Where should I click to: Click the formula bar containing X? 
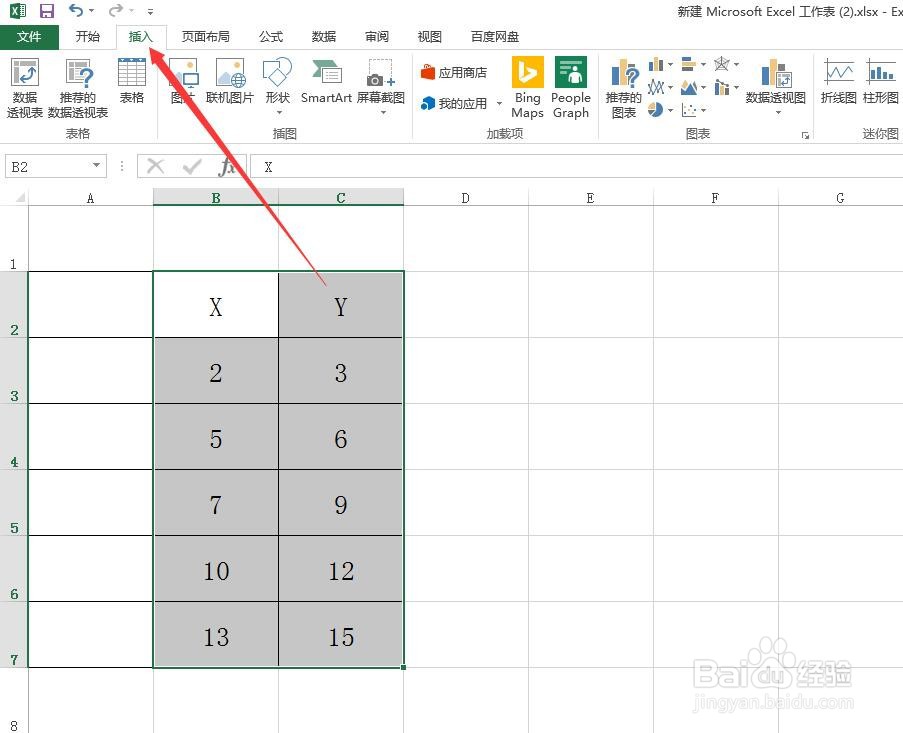coord(576,166)
